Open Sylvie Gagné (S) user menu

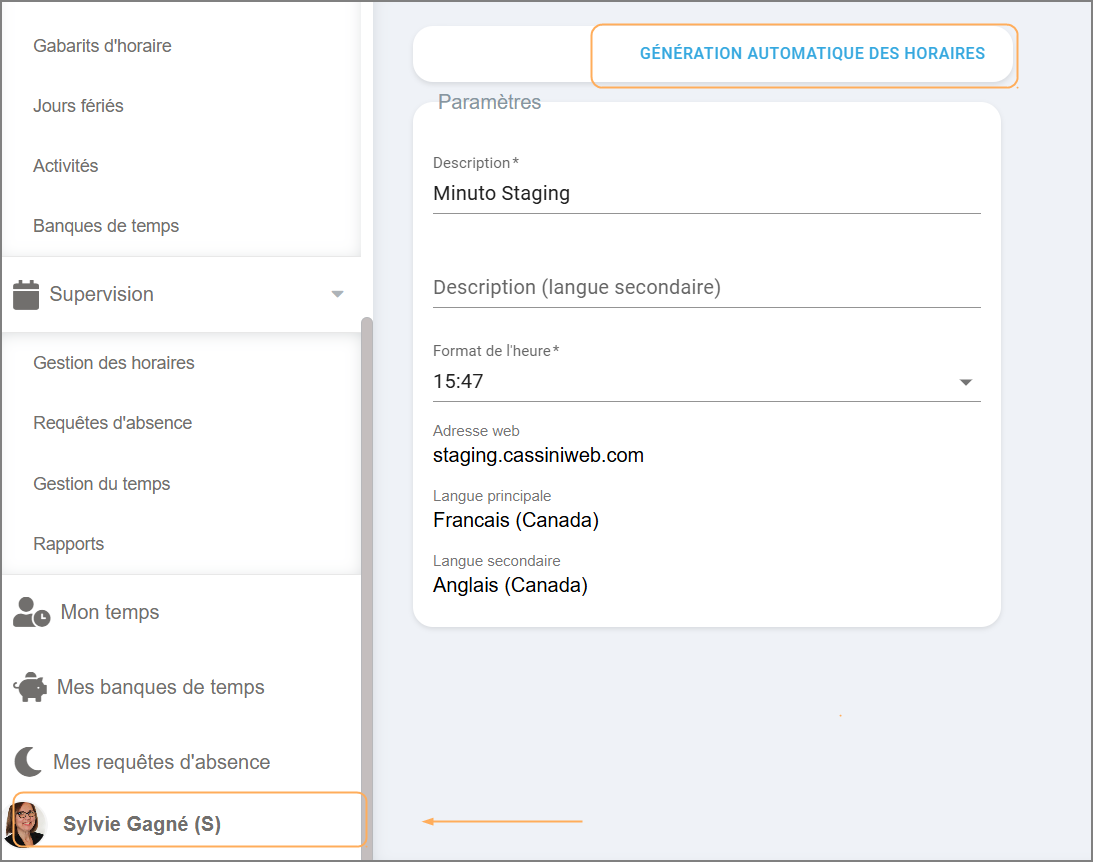pos(142,824)
